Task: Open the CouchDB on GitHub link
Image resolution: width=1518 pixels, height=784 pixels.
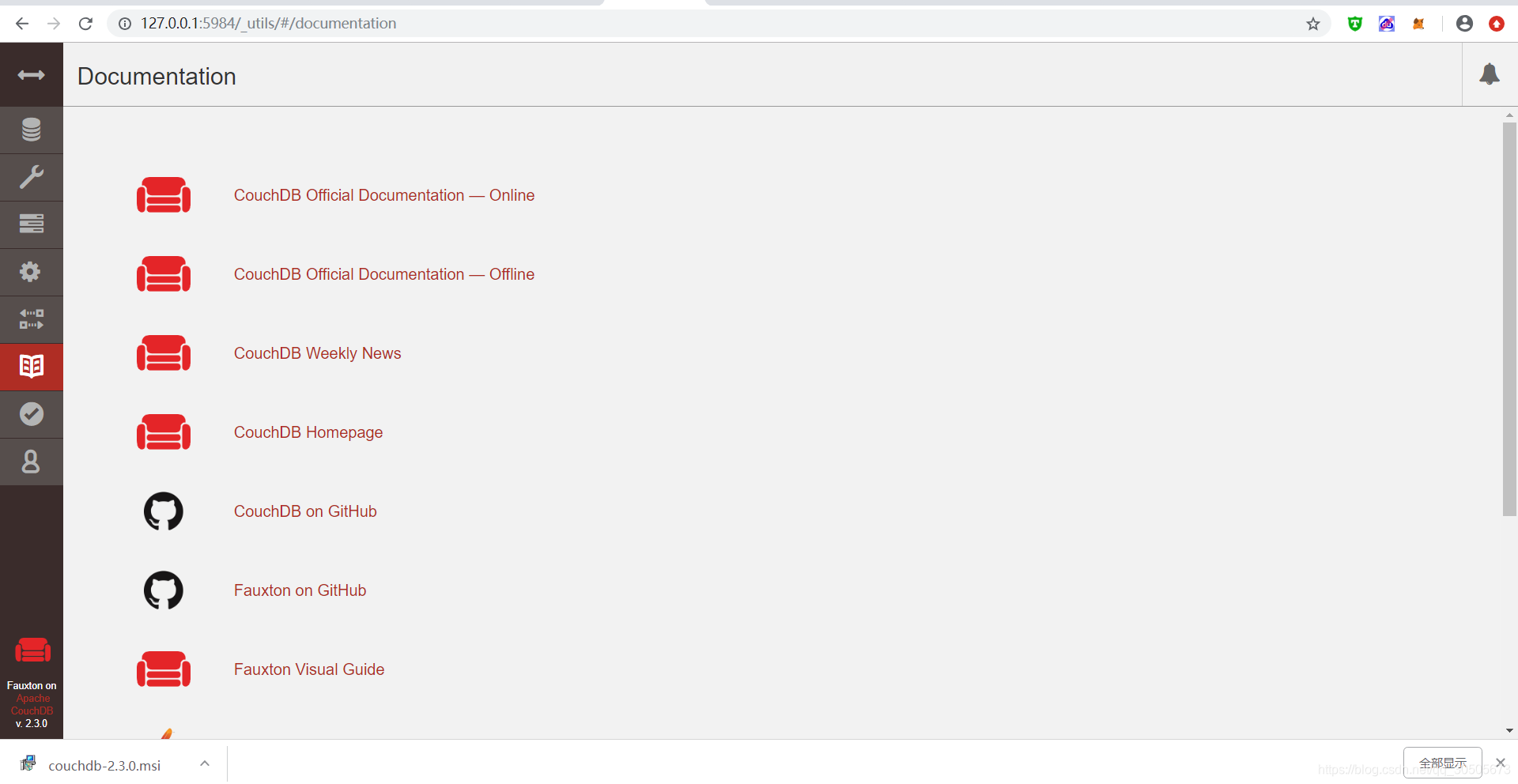Action: 305,511
